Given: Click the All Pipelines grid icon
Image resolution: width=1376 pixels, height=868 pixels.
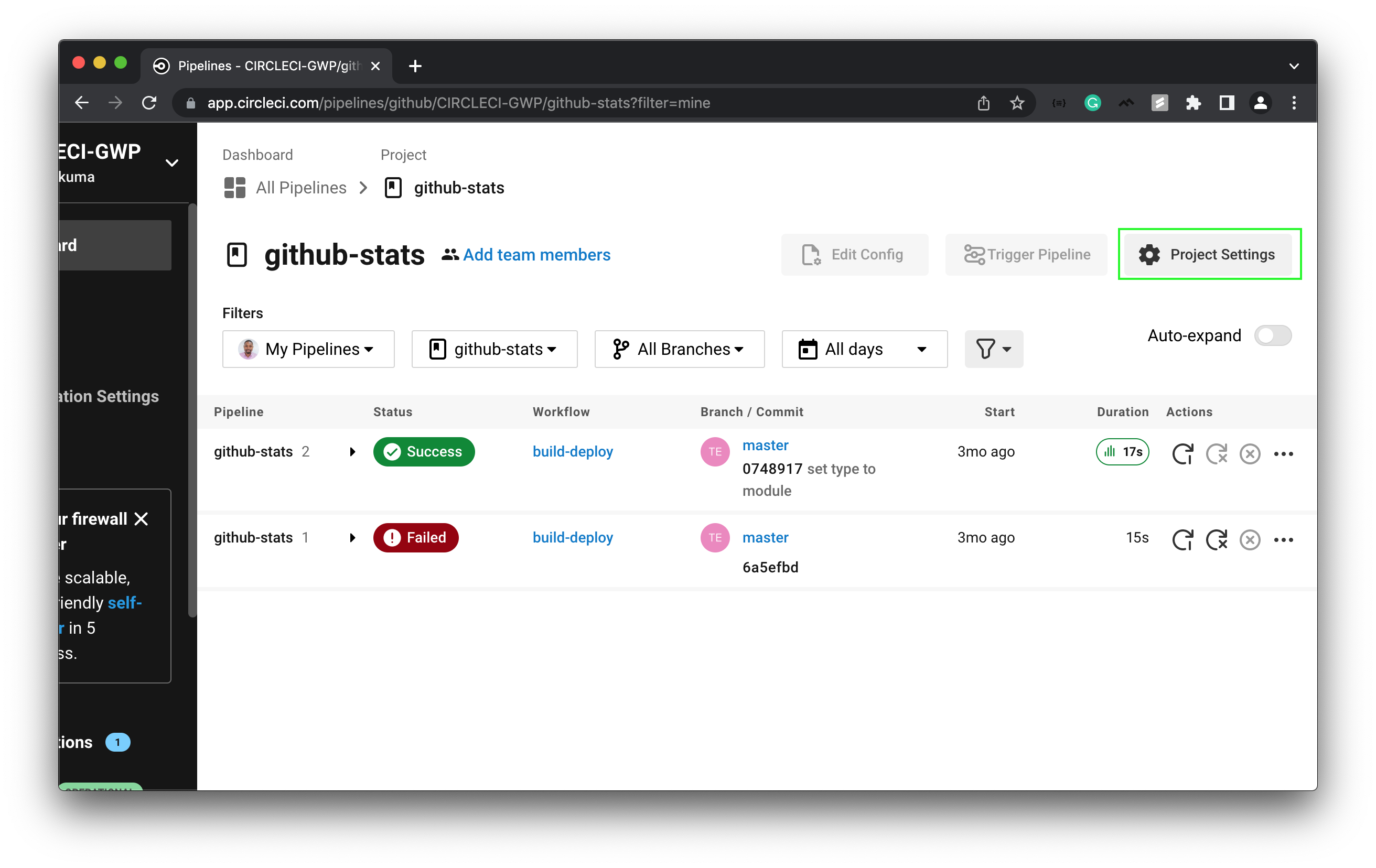Looking at the screenshot, I should click(234, 187).
